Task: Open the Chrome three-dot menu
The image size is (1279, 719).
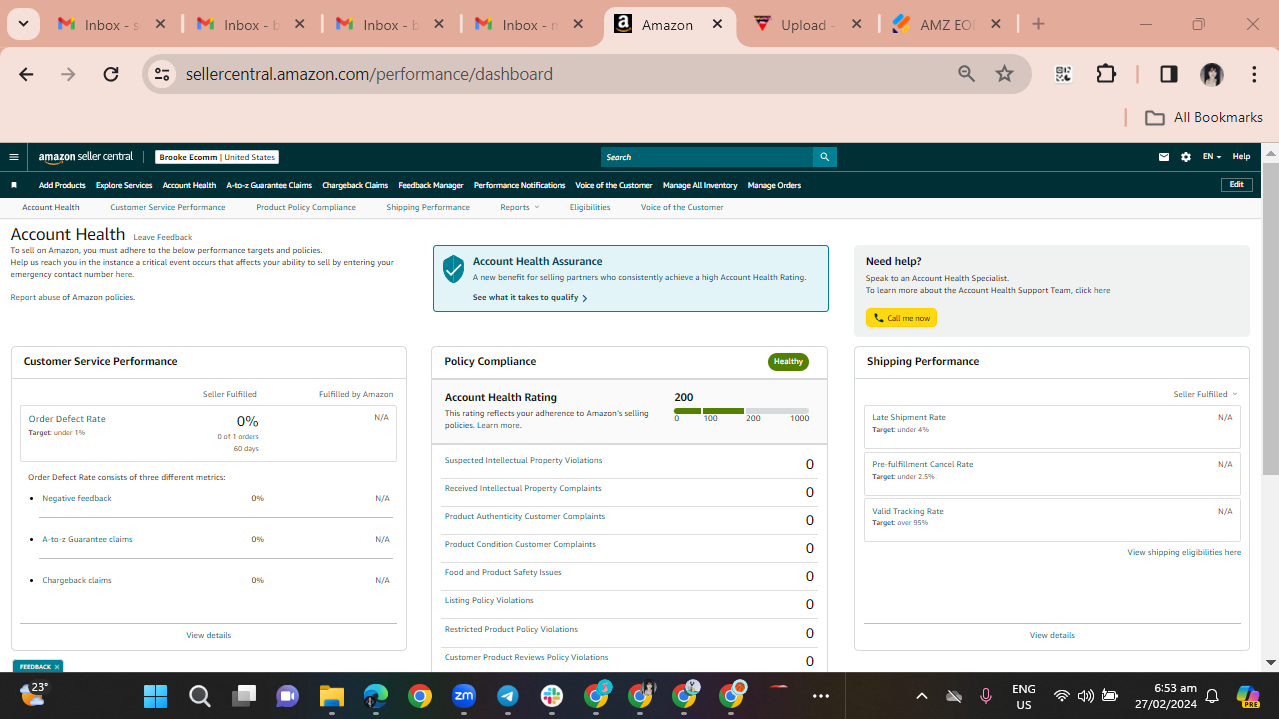Action: point(1254,74)
